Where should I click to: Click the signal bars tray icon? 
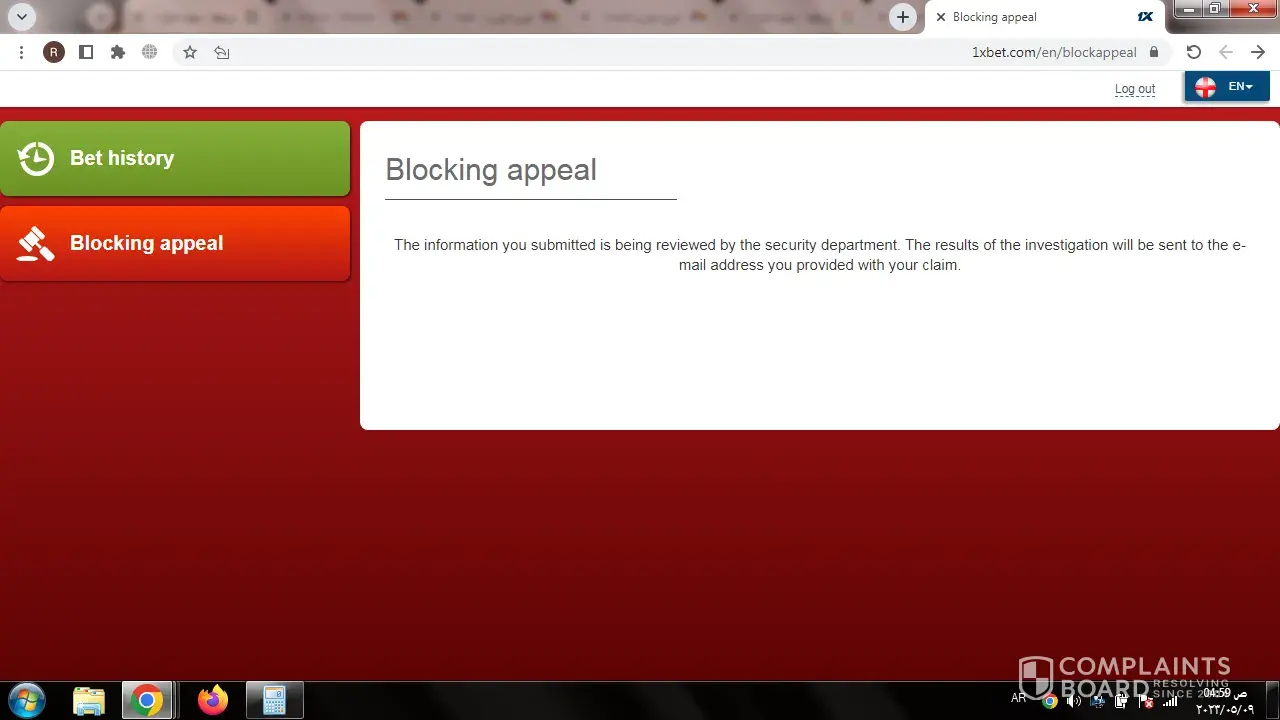click(x=1170, y=701)
